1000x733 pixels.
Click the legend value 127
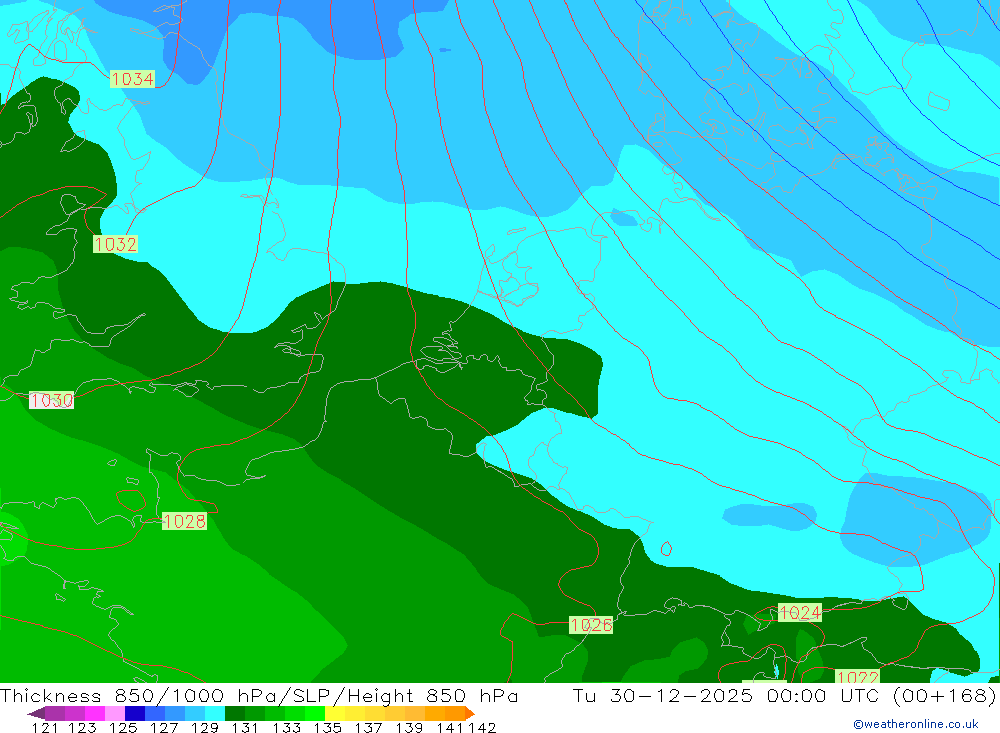[x=164, y=728]
